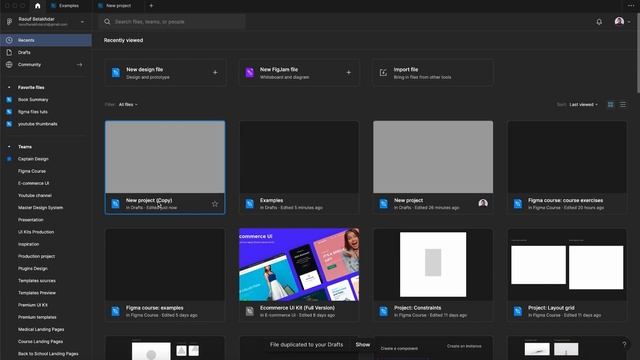
Task: Click Show in file duplicated toast
Action: 362,345
